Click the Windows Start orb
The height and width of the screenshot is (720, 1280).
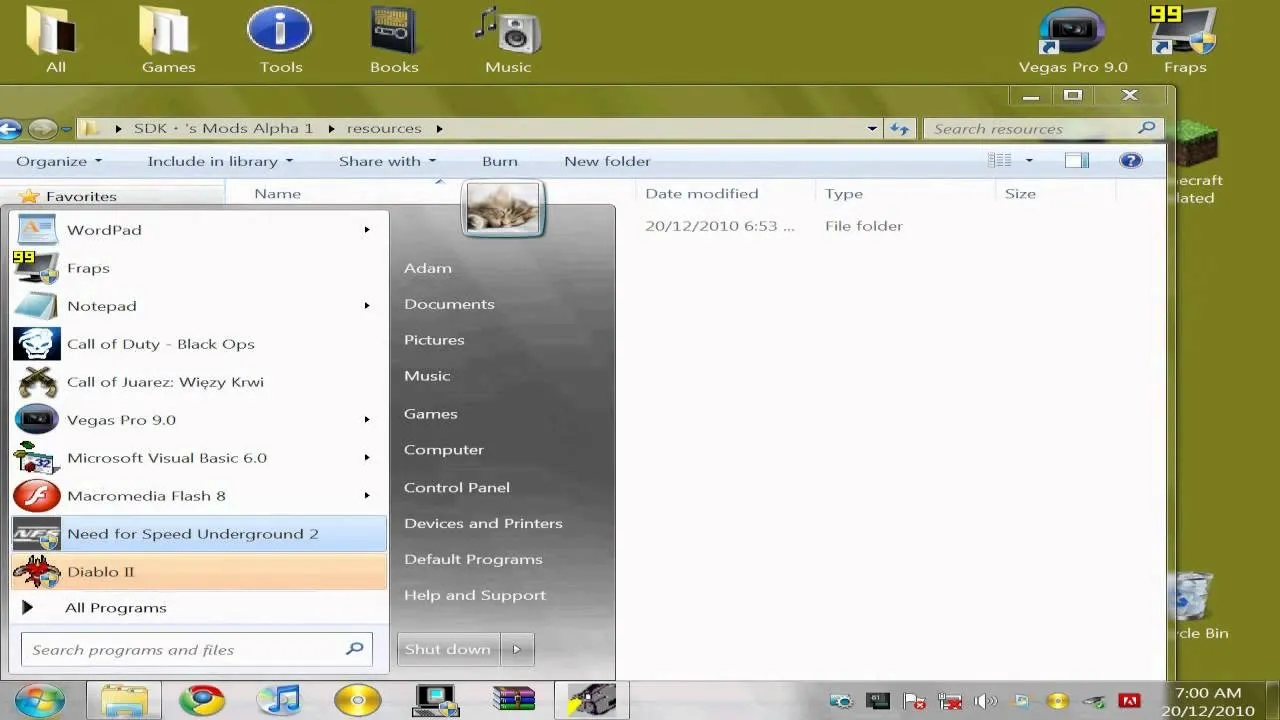pyautogui.click(x=39, y=699)
